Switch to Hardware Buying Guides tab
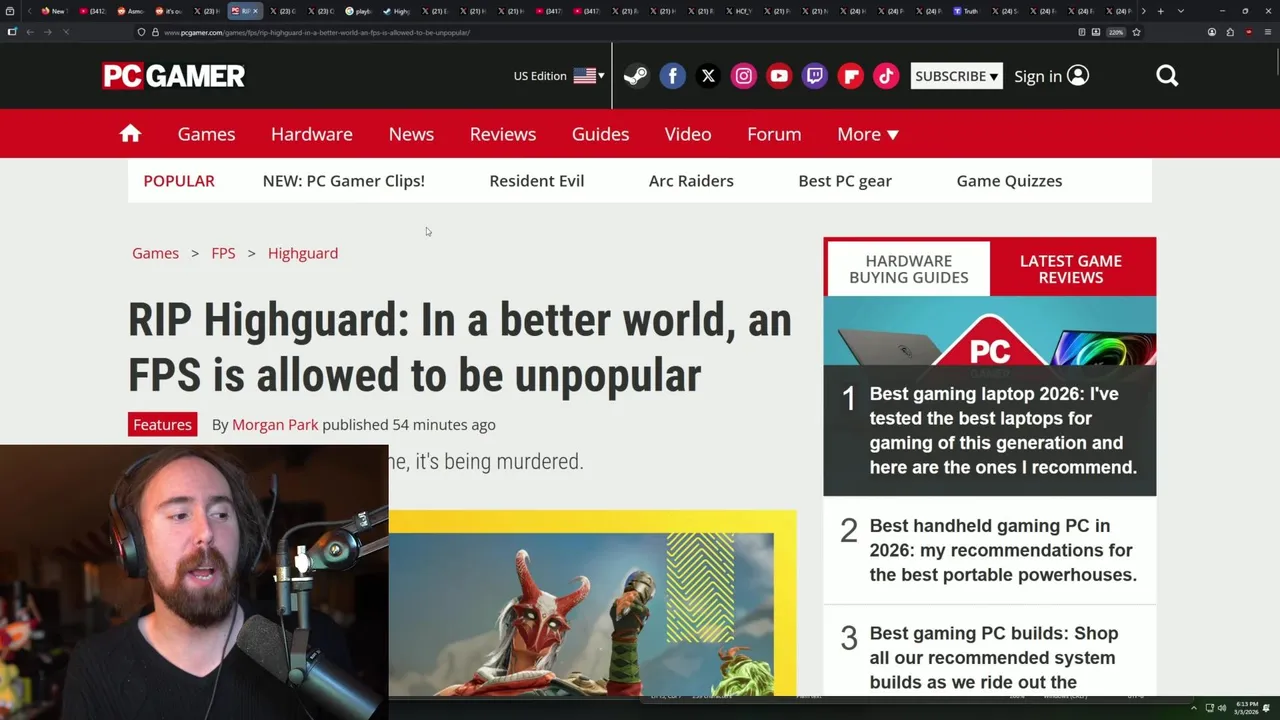The height and width of the screenshot is (720, 1280). click(908, 269)
